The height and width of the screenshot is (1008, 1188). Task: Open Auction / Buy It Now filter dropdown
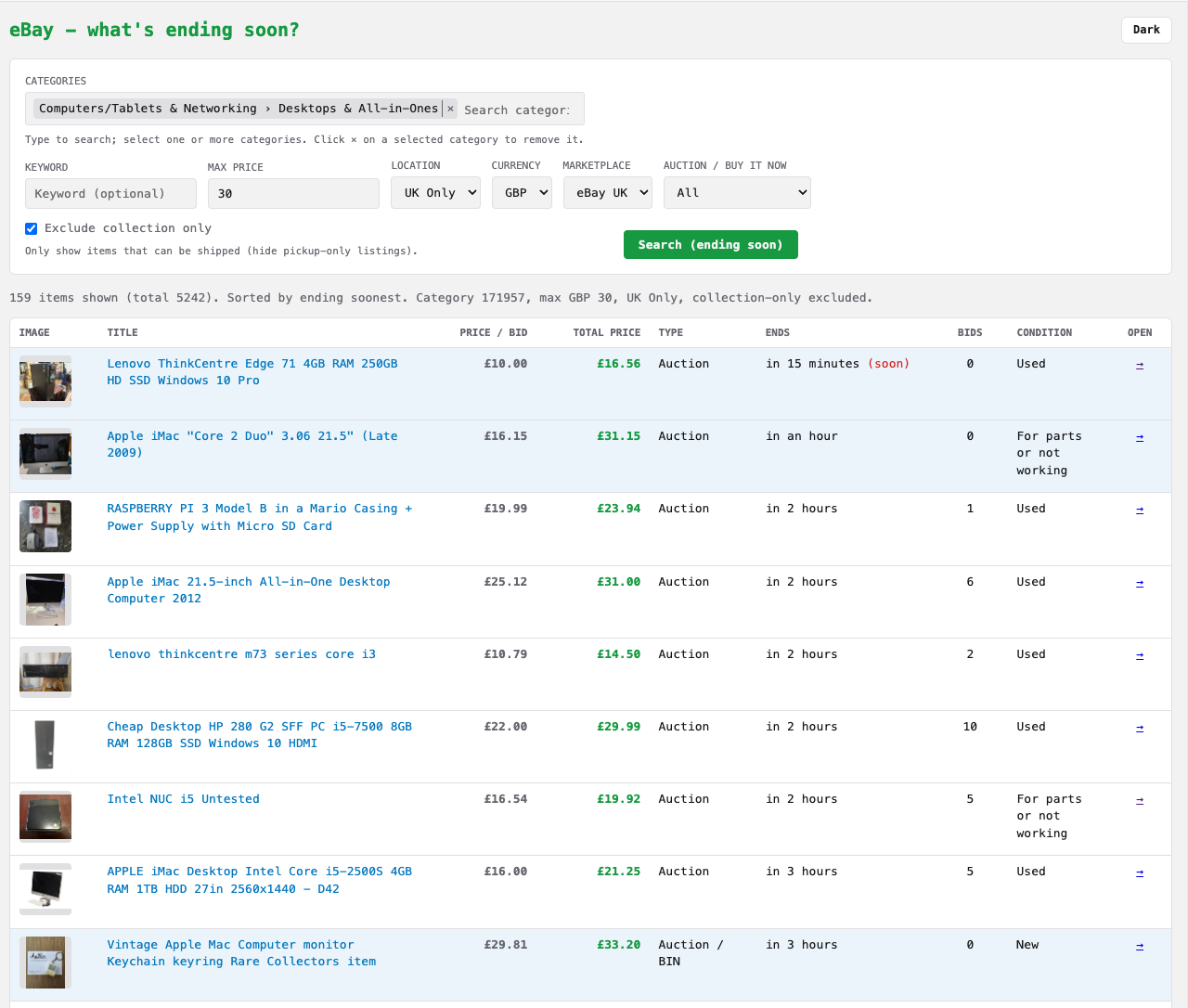tap(737, 193)
